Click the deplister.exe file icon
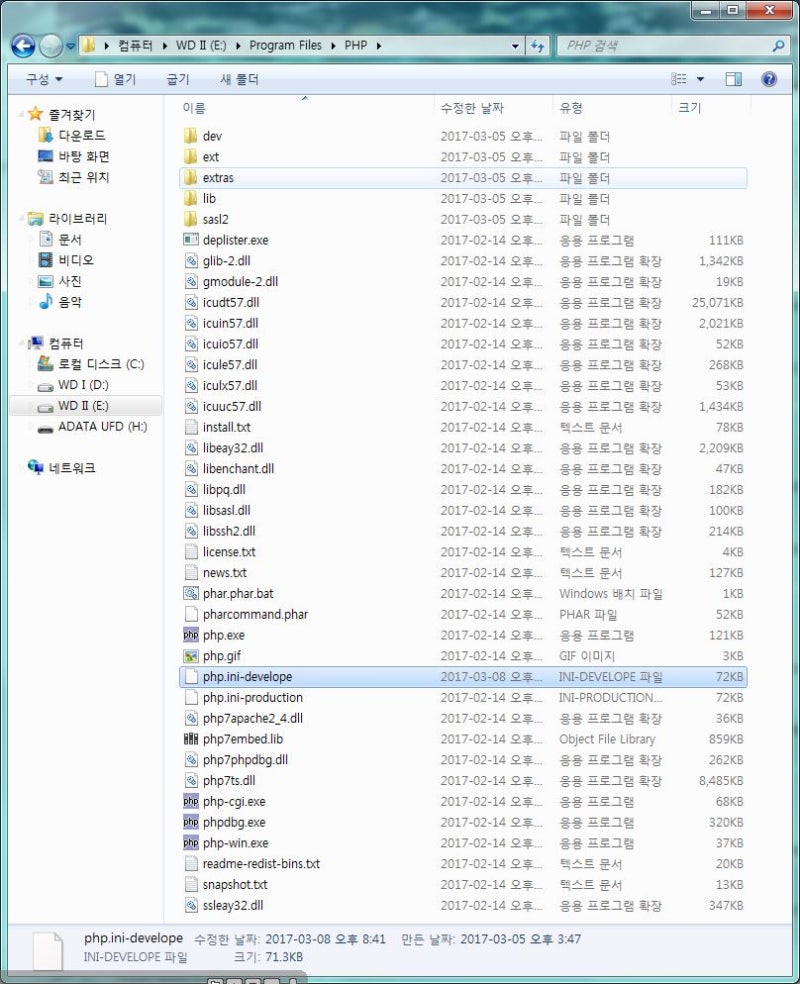The image size is (800, 984). point(191,239)
